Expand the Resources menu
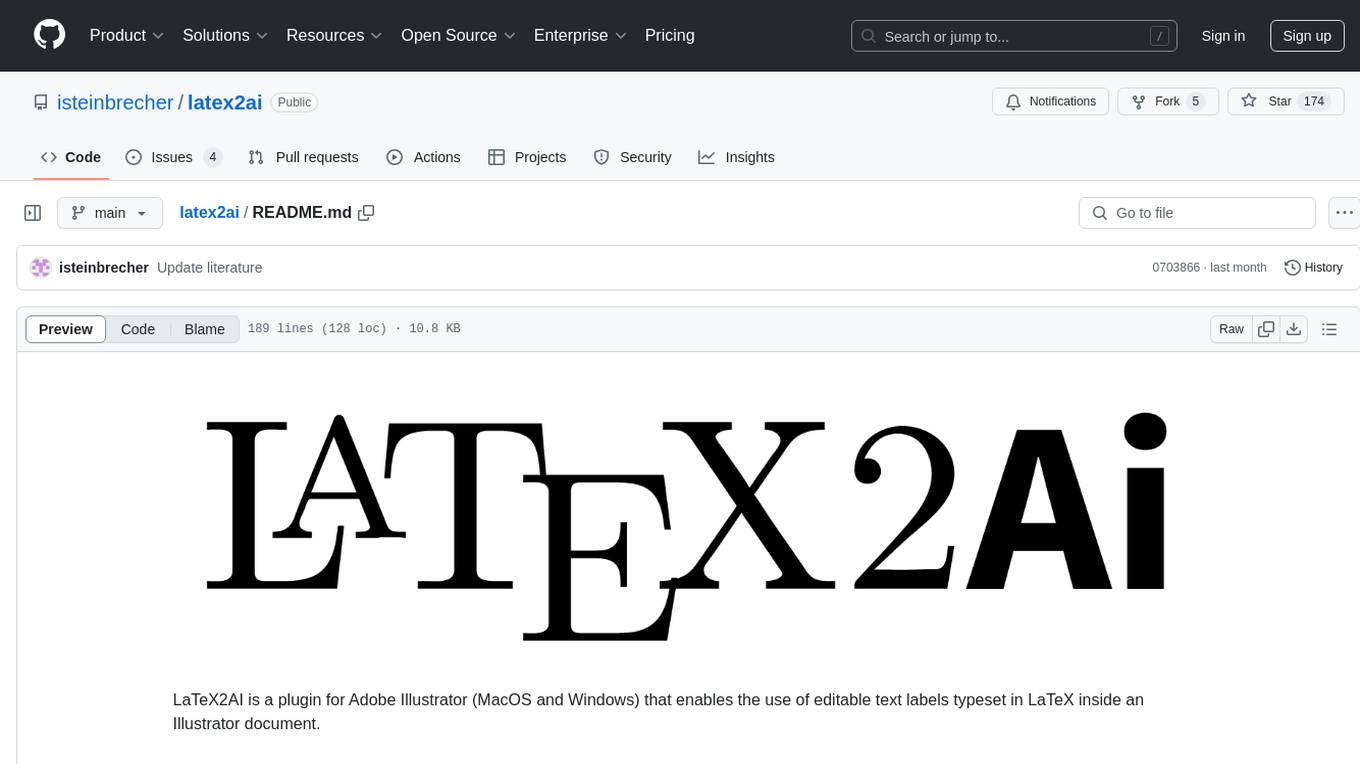Image resolution: width=1360 pixels, height=764 pixels. 334,35
